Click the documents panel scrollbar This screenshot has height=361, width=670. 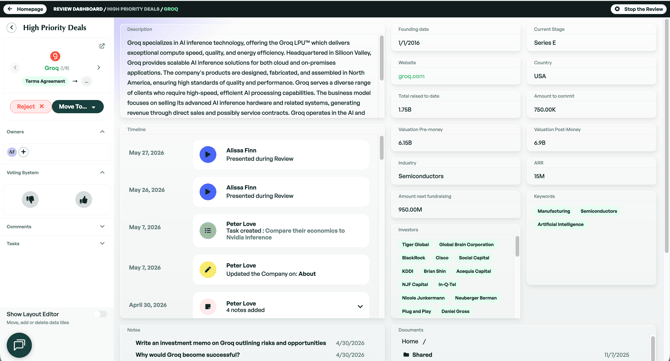[652, 348]
